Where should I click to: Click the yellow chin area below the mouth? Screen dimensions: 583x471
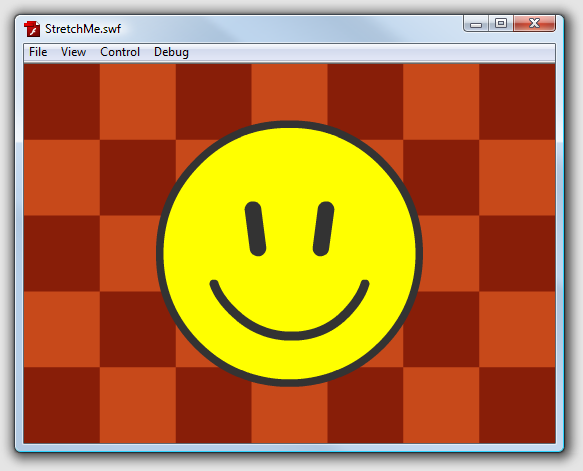click(289, 359)
